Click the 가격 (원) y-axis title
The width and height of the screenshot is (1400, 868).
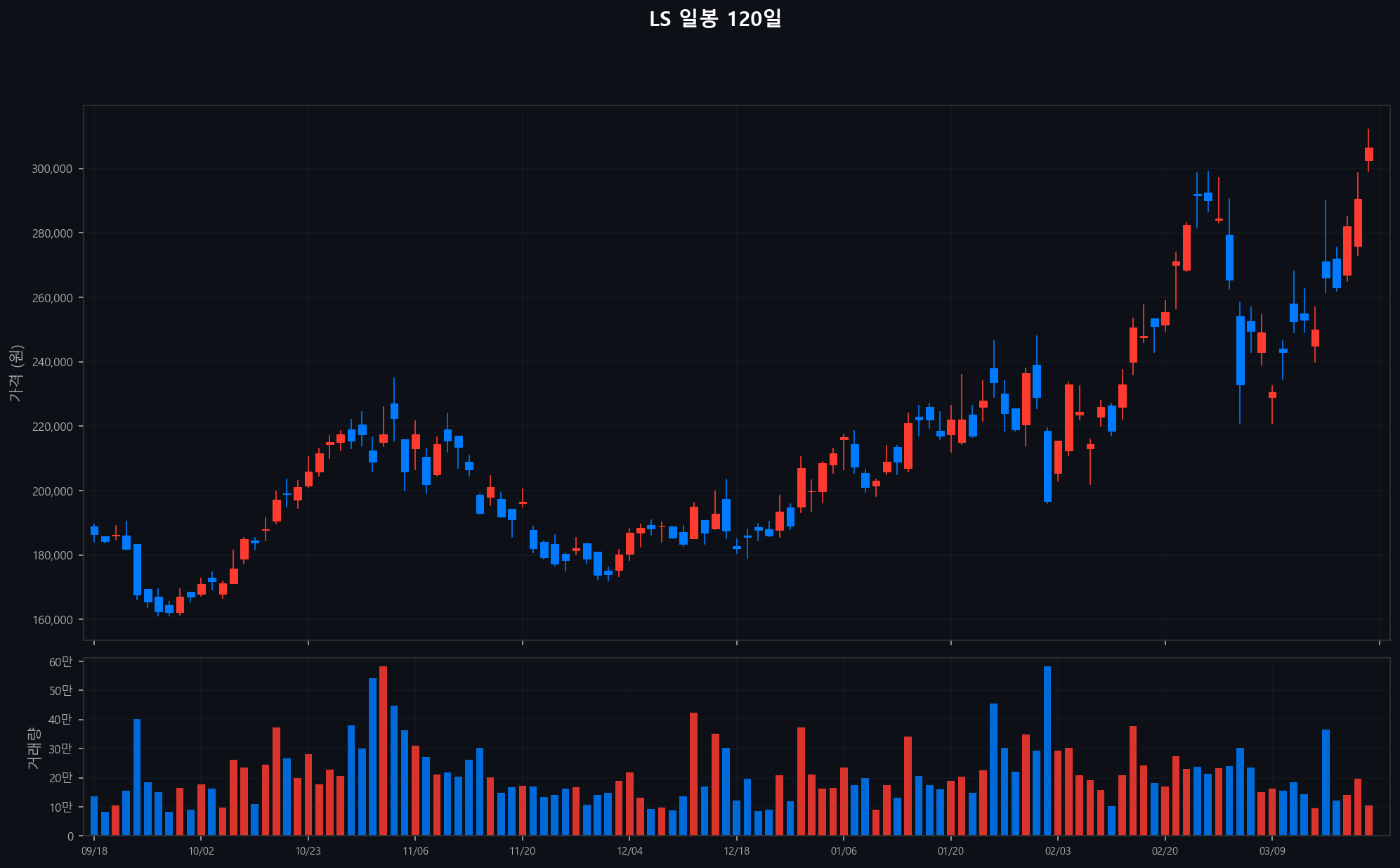coord(16,373)
